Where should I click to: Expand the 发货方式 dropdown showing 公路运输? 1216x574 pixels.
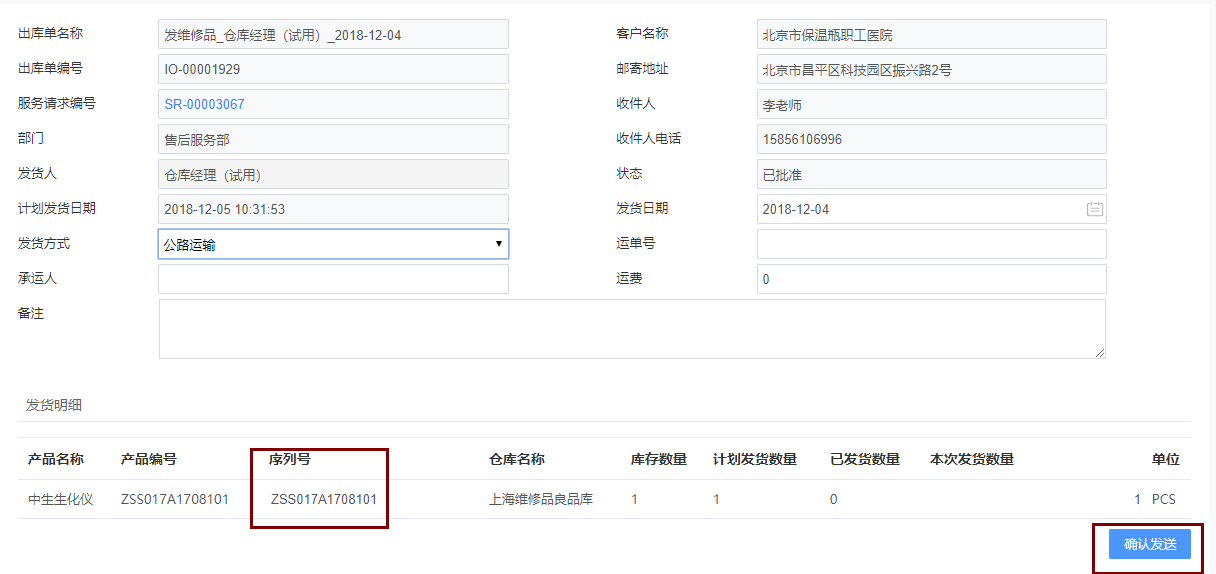tap(333, 244)
